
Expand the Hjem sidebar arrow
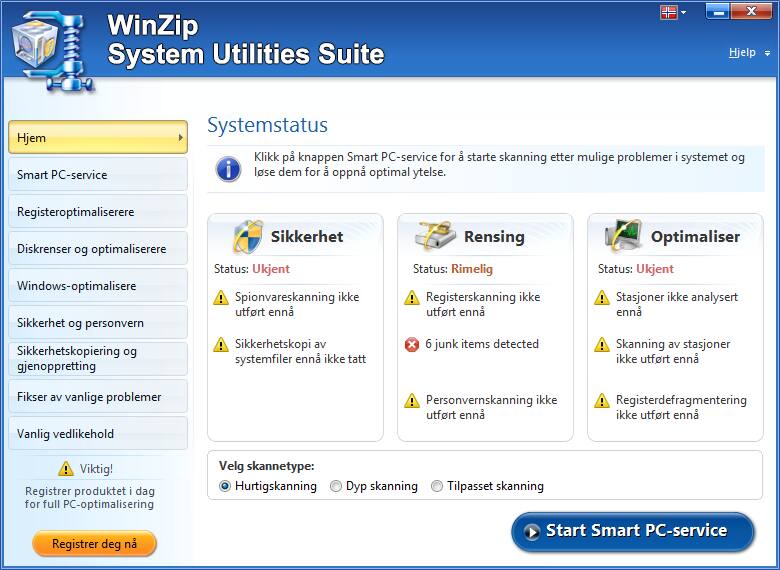pyautogui.click(x=181, y=138)
